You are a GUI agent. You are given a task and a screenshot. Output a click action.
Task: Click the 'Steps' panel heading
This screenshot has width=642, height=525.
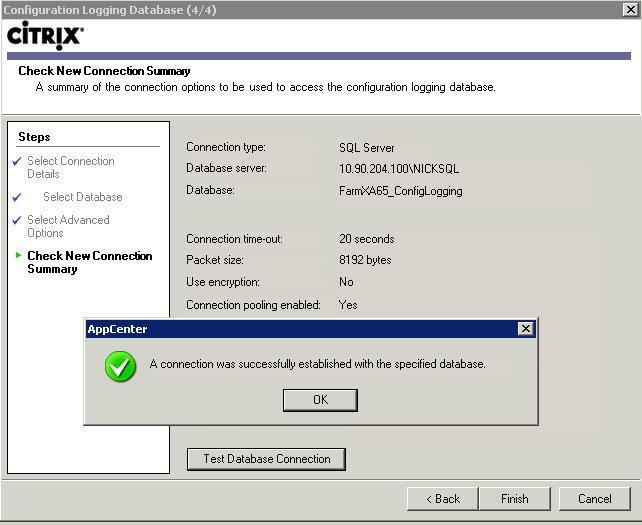click(34, 137)
